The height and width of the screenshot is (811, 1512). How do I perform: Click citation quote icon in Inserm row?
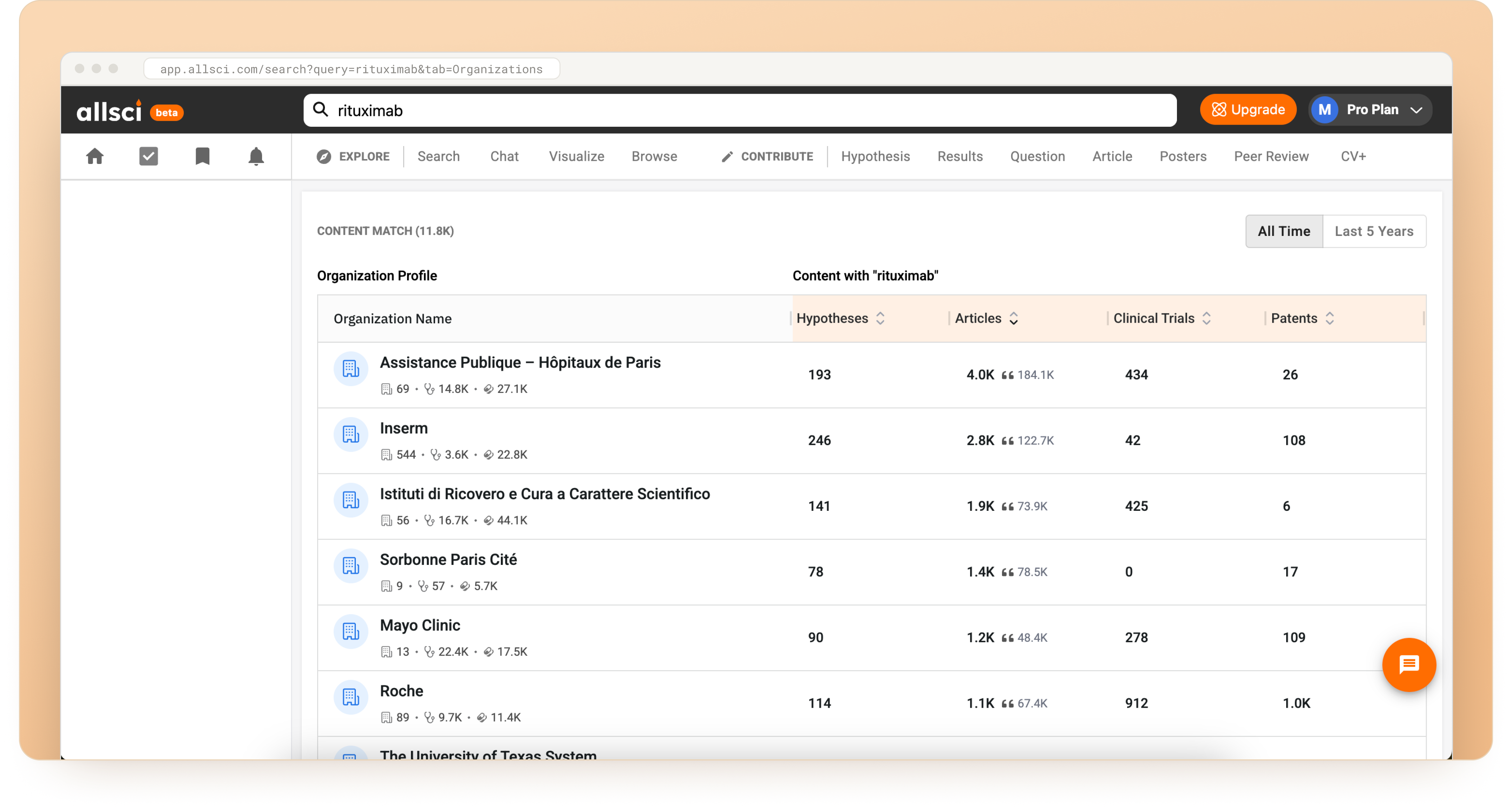[x=1007, y=441]
